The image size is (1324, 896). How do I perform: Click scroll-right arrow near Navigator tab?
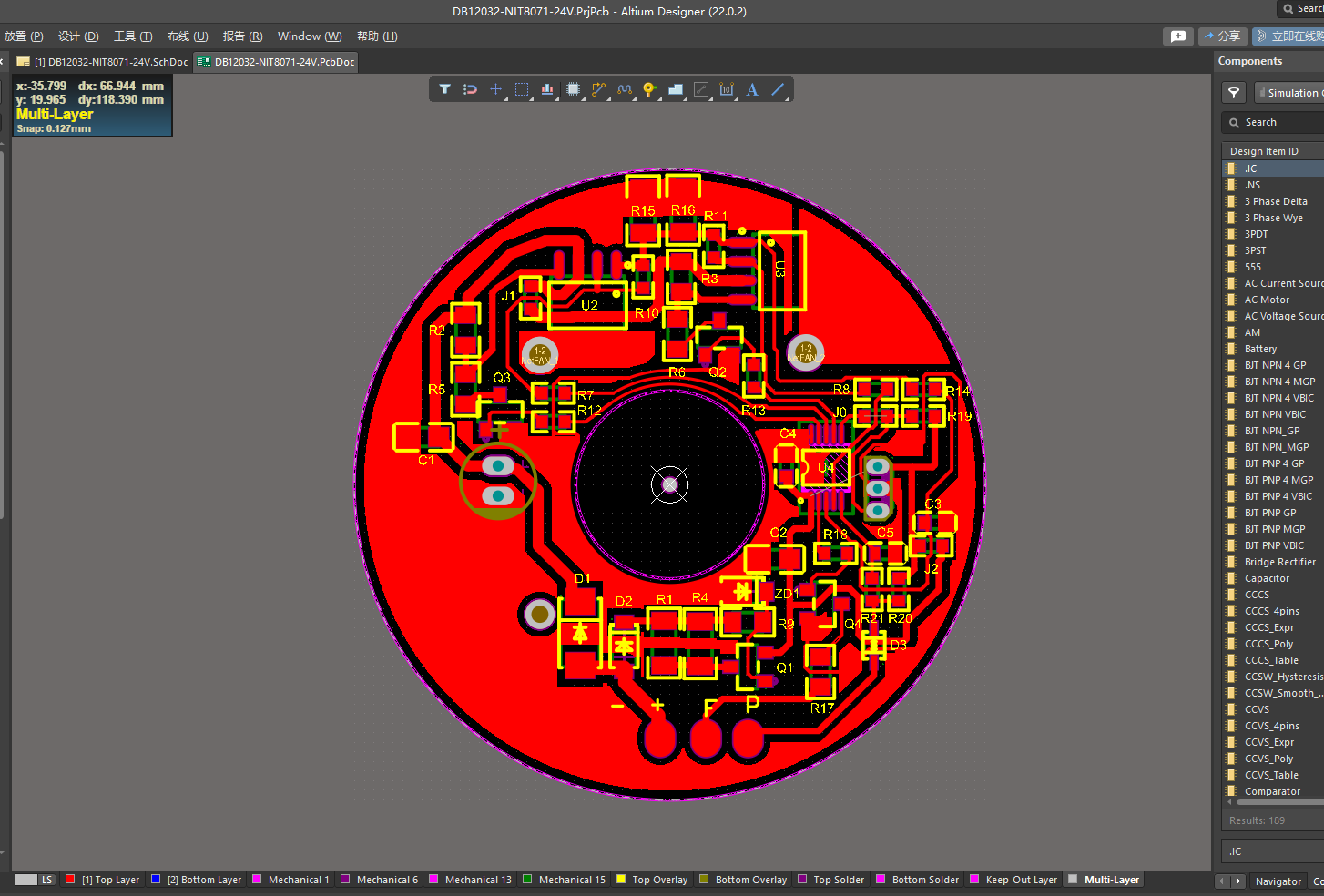point(1237,881)
